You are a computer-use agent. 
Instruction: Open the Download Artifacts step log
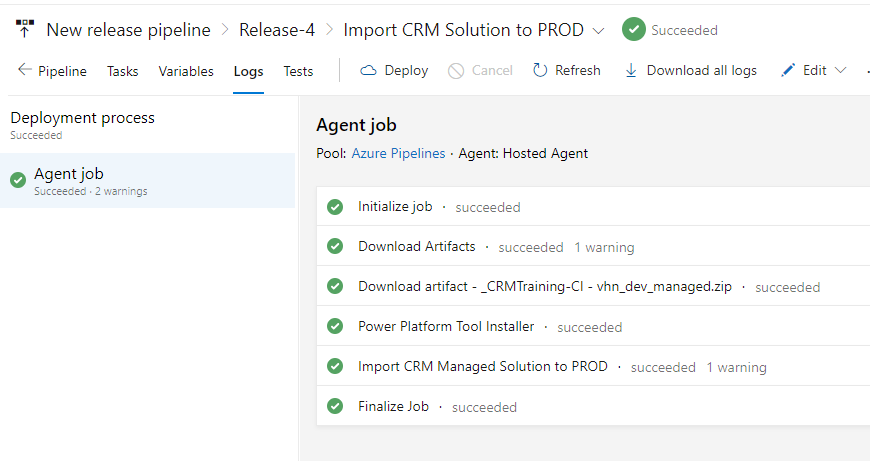point(416,246)
